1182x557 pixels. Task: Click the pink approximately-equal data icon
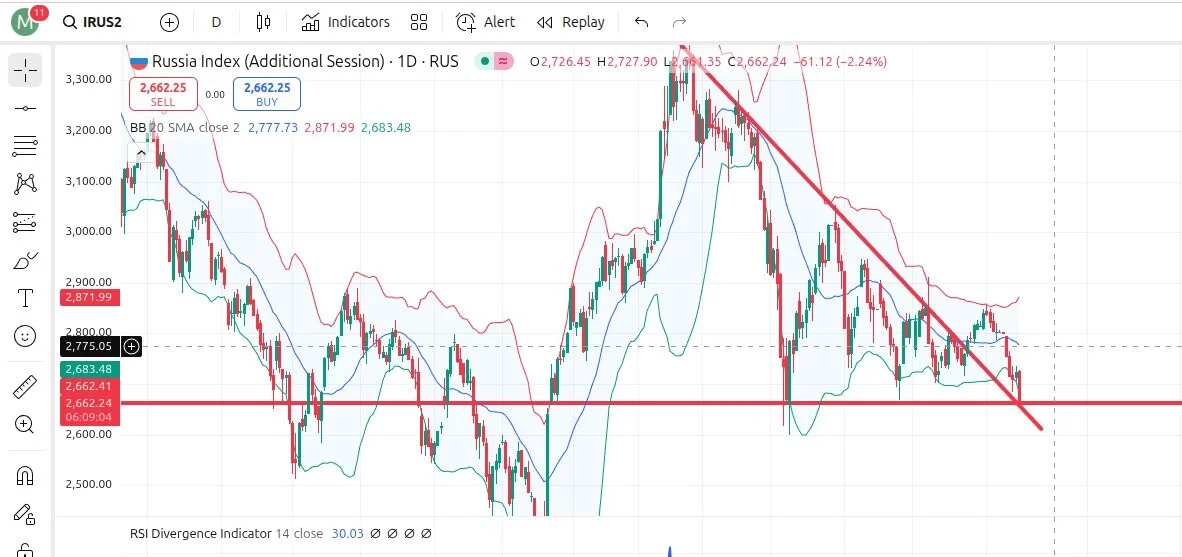click(x=503, y=62)
